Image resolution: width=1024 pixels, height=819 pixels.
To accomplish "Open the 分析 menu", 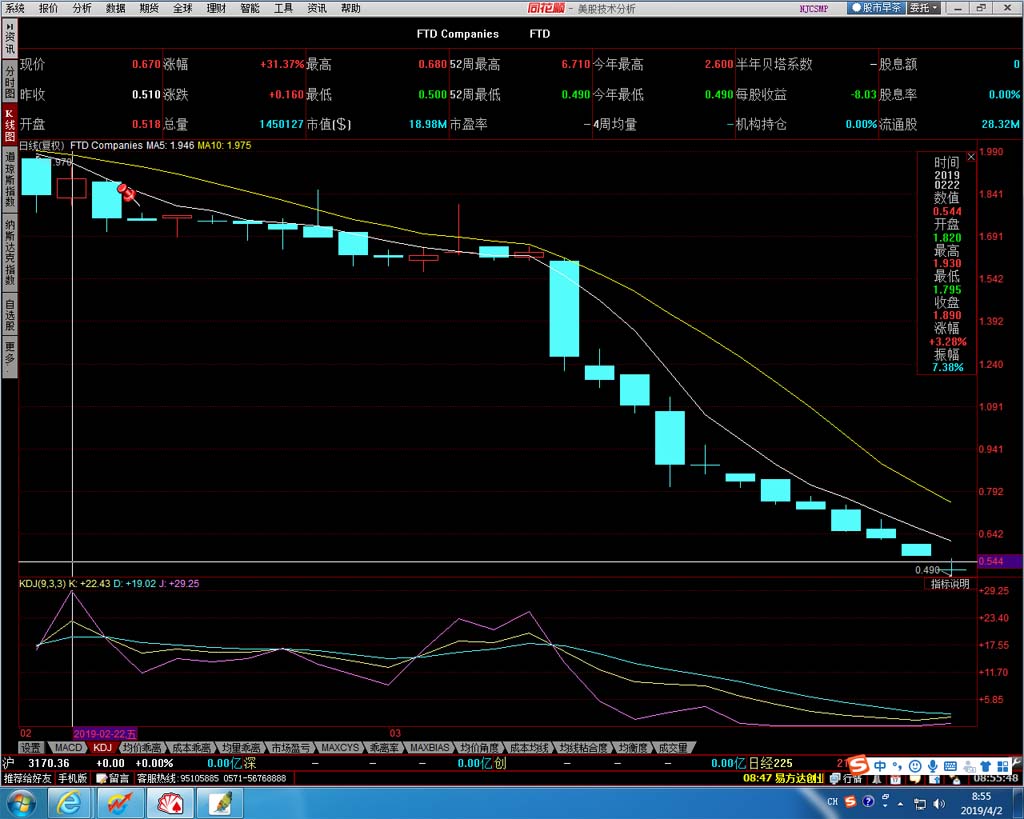I will (82, 8).
